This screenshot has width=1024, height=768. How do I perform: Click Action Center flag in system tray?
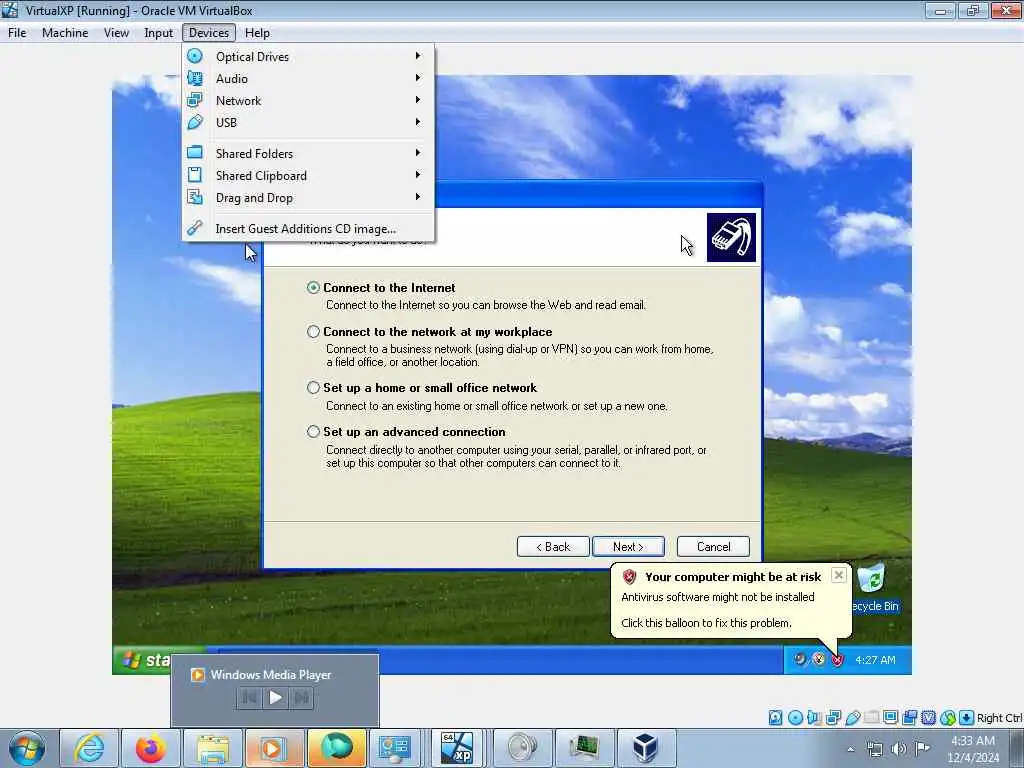(x=922, y=748)
